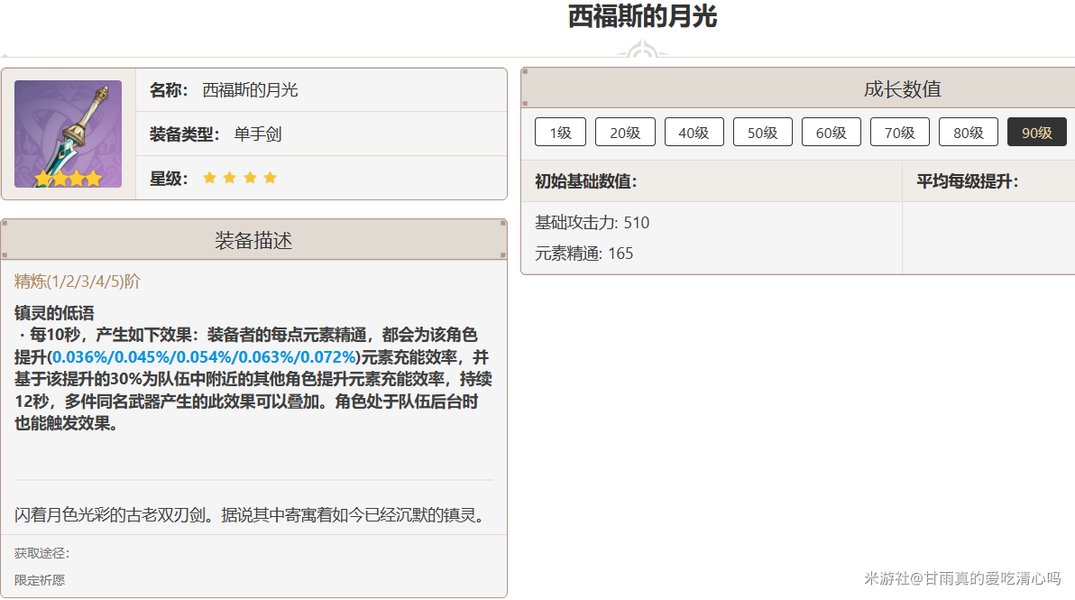Show stats for 50级
Viewport: 1075px width, 600px height.
coord(762,132)
